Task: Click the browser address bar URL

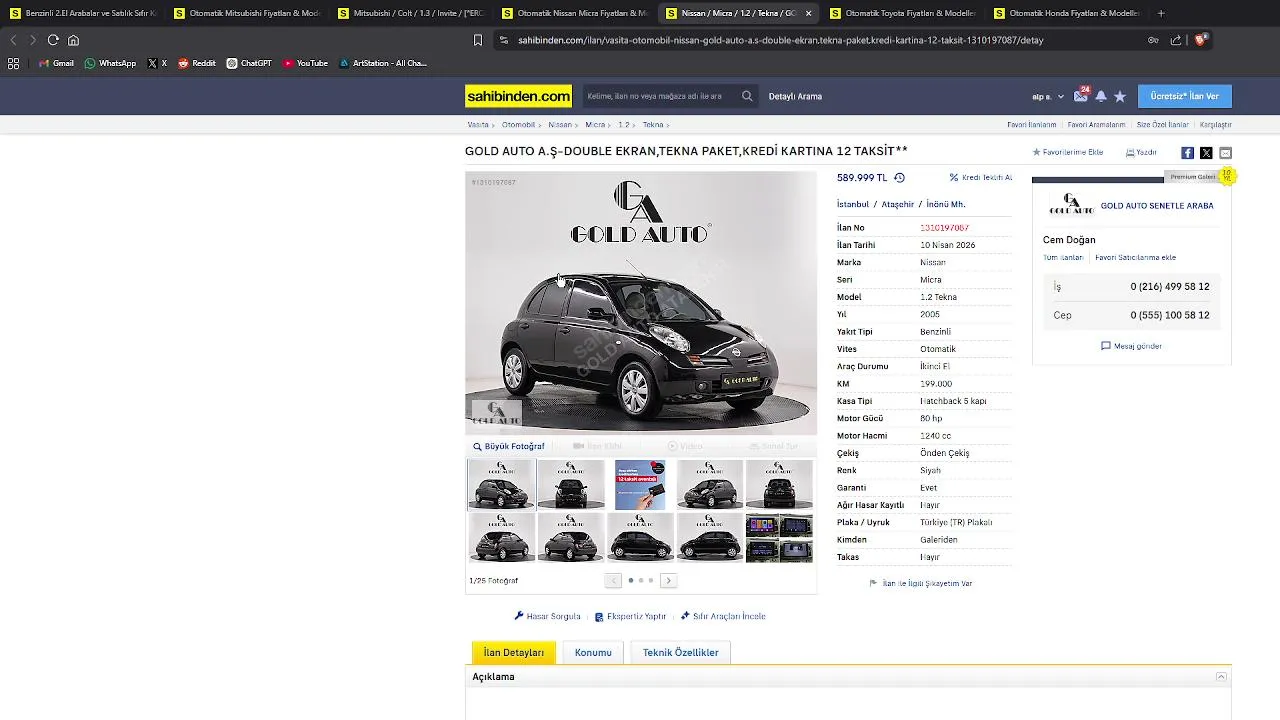Action: 780,40
